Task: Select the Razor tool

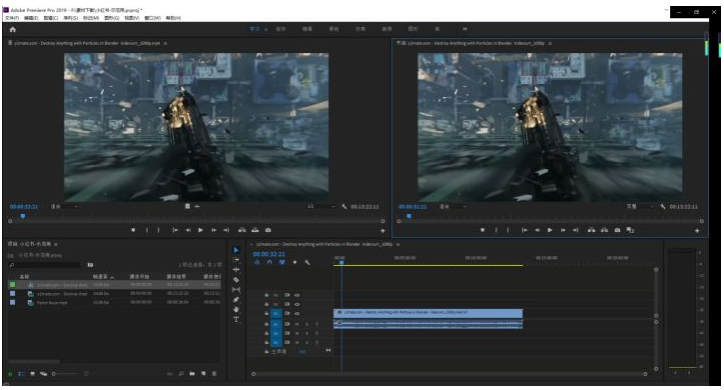Action: [x=236, y=280]
